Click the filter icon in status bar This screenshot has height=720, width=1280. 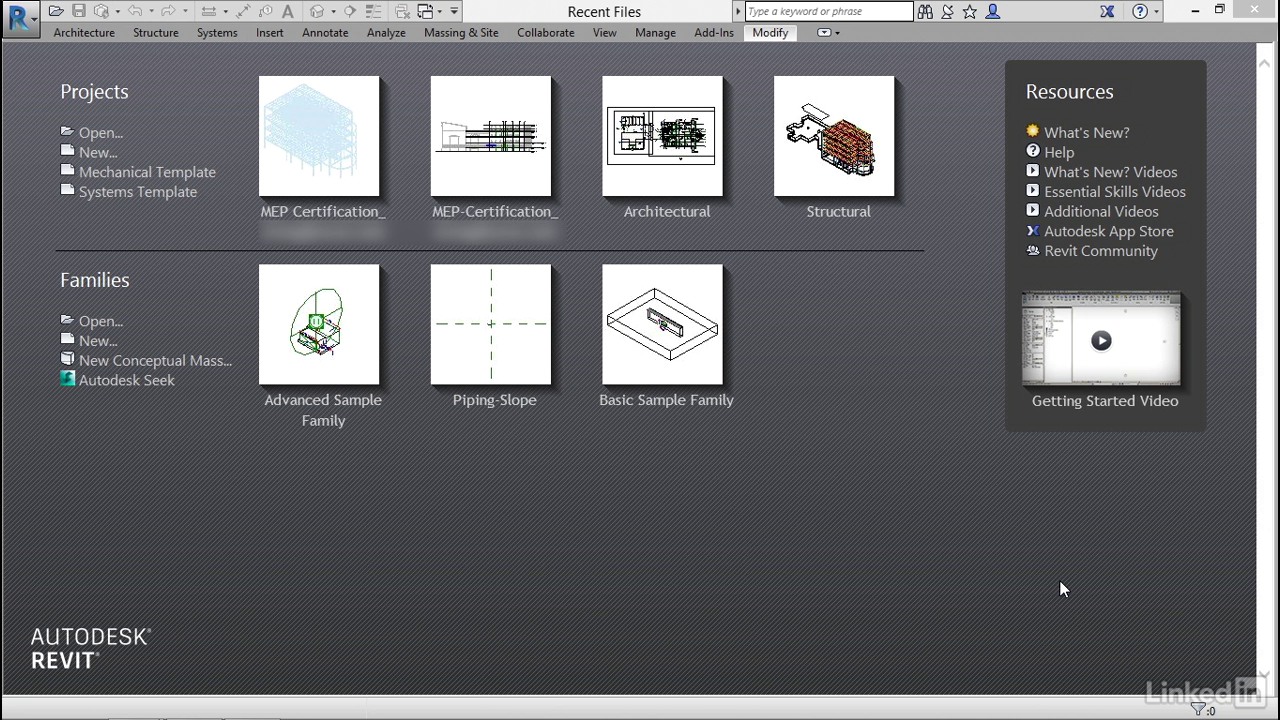[x=1198, y=710]
